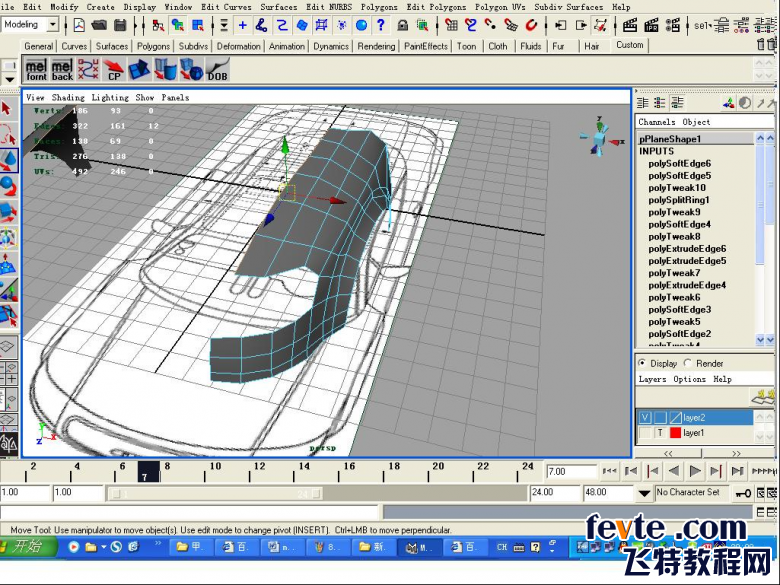Click the red color swatch of layer1
Viewport: 780px width, 585px height.
pyautogui.click(x=675, y=433)
